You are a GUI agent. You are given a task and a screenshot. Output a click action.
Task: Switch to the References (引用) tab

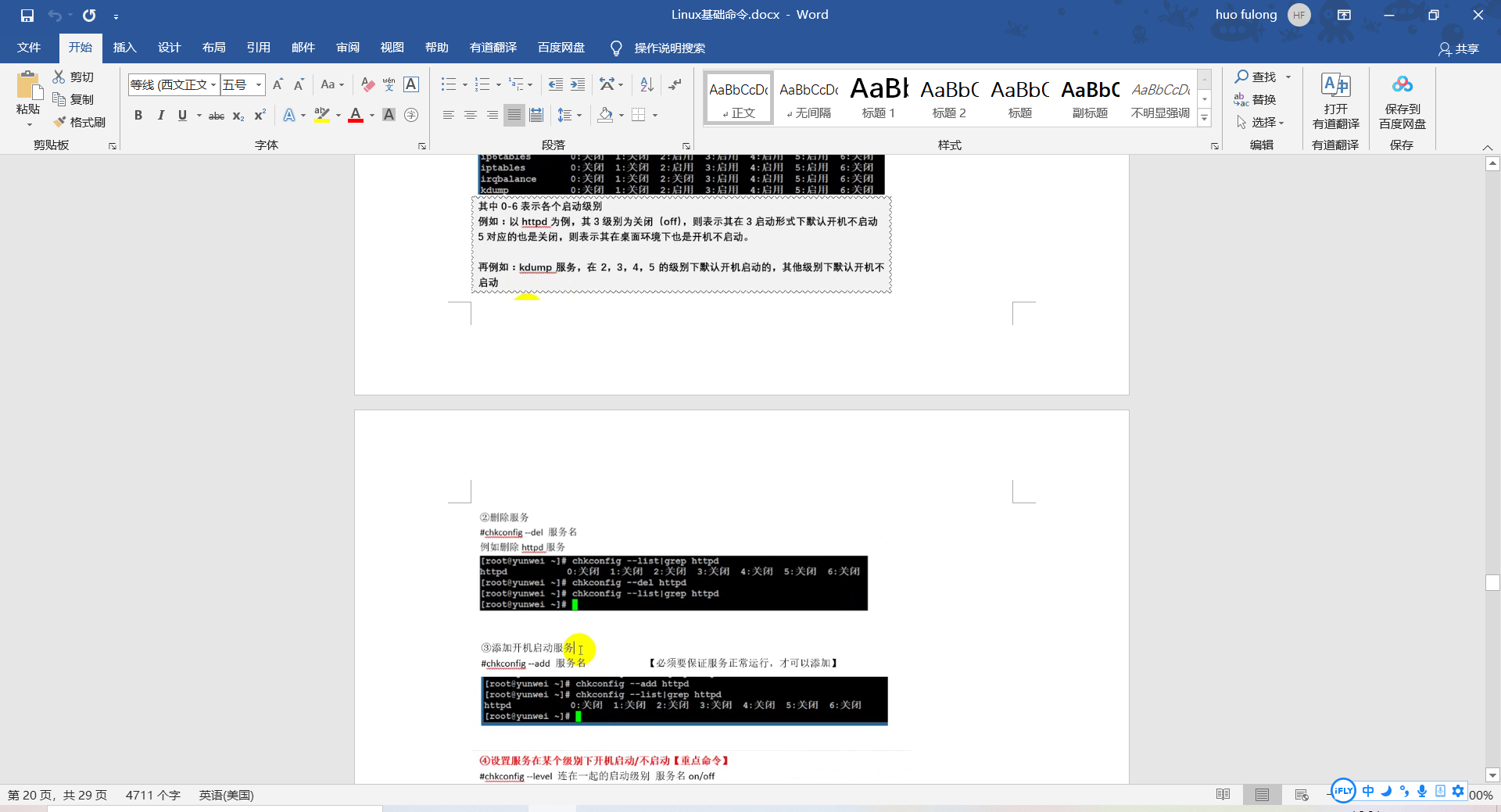(258, 48)
